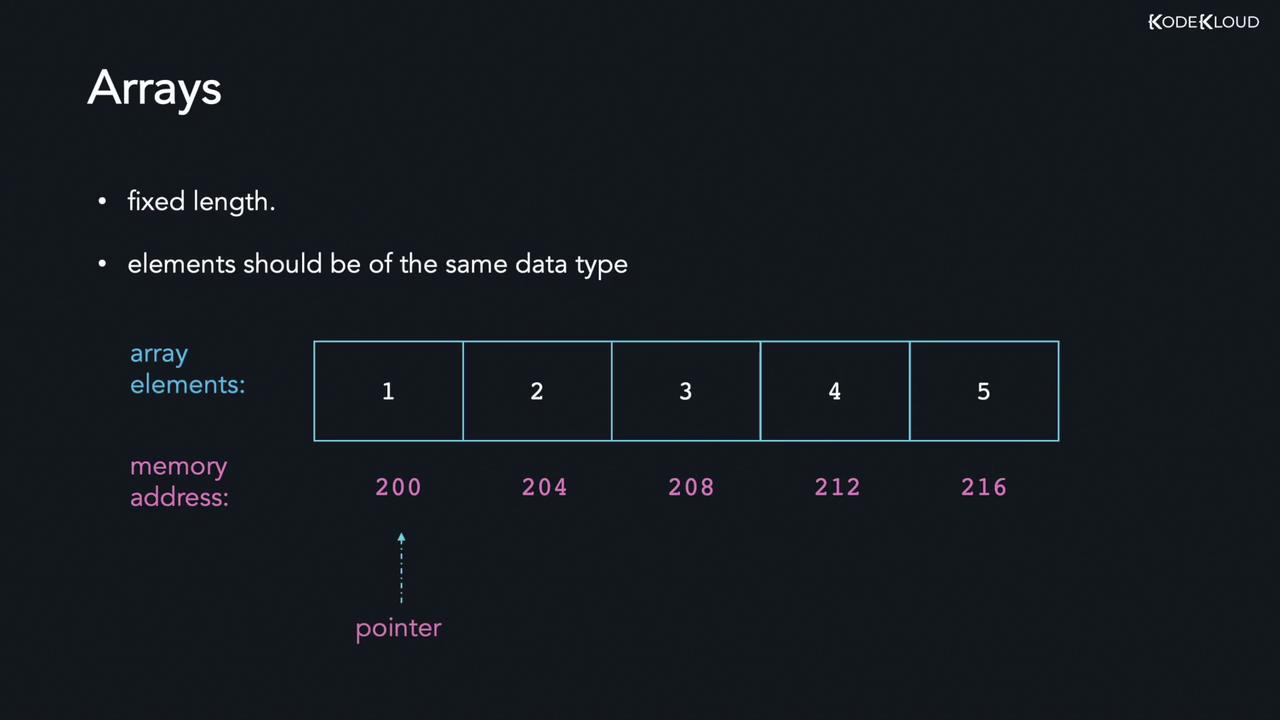The width and height of the screenshot is (1280, 720).
Task: Click memory address 204
Action: coord(545,487)
